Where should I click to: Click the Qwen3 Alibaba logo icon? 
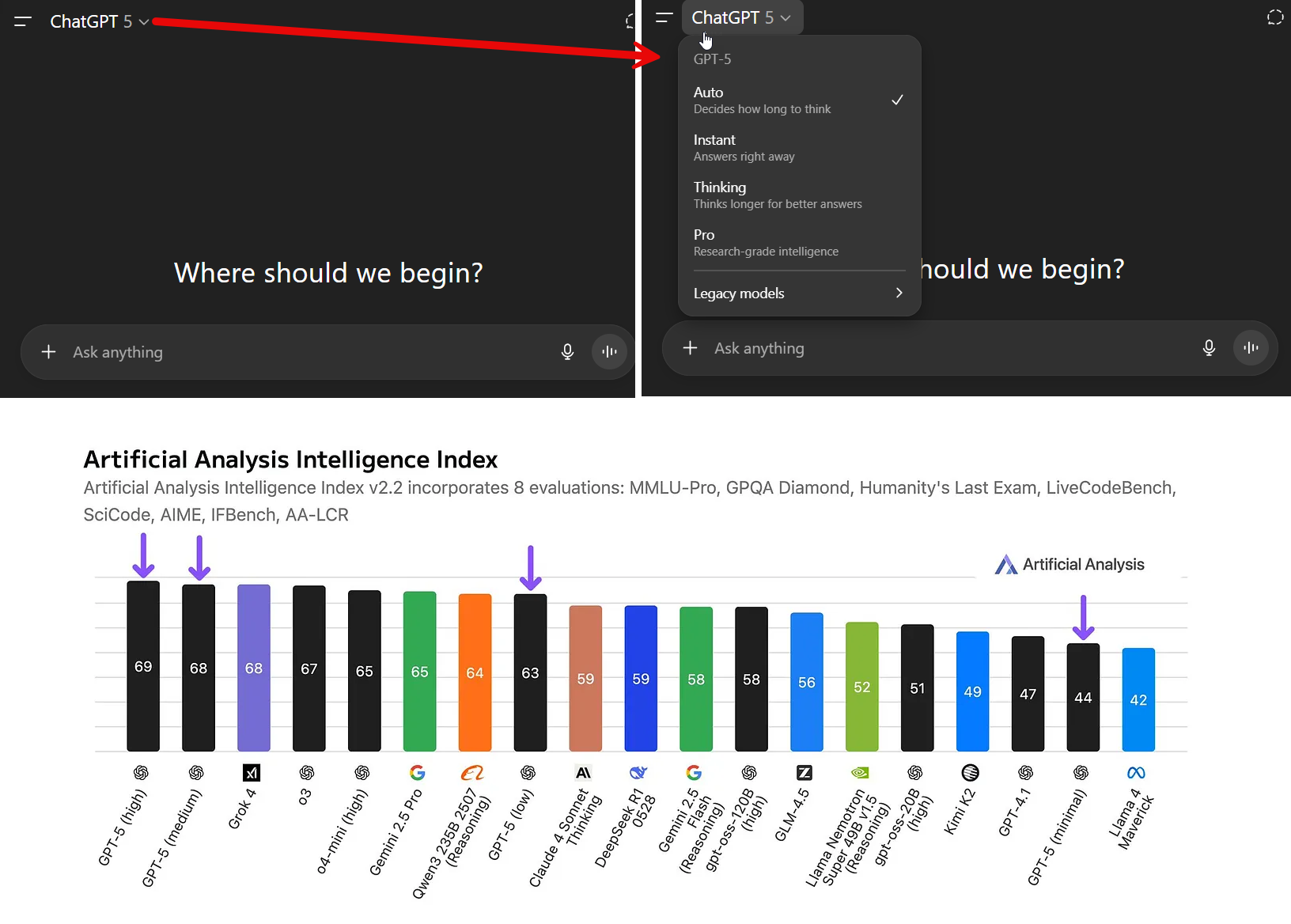point(472,773)
